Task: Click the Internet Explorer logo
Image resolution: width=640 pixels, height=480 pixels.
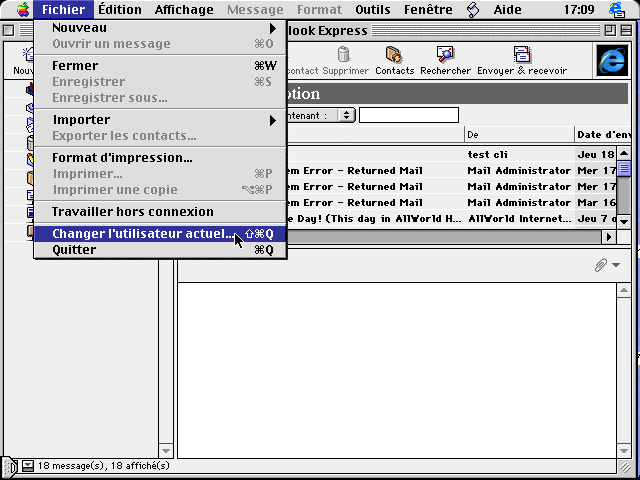Action: (x=612, y=61)
